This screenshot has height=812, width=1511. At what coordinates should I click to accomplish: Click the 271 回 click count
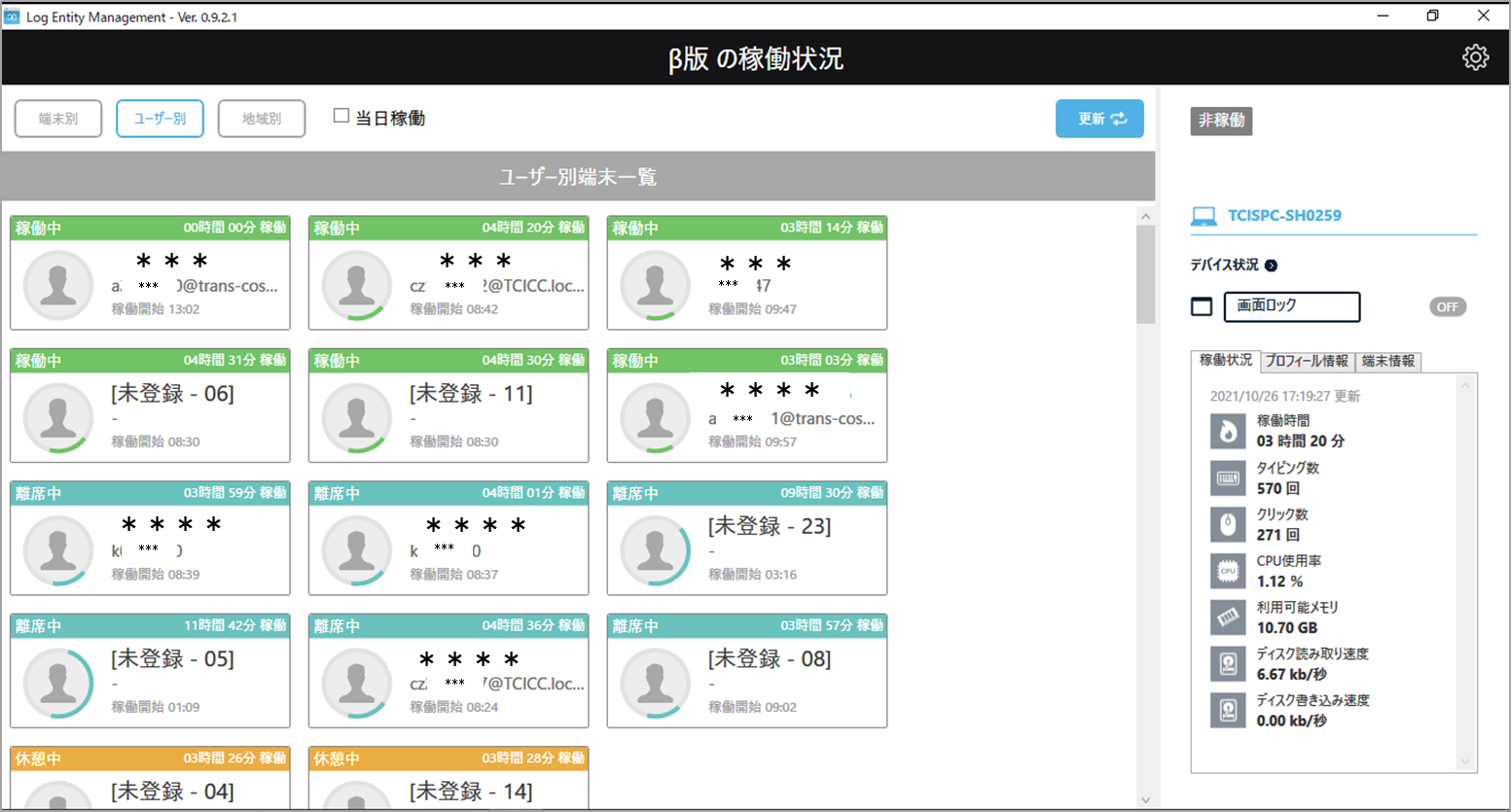pos(1278,535)
